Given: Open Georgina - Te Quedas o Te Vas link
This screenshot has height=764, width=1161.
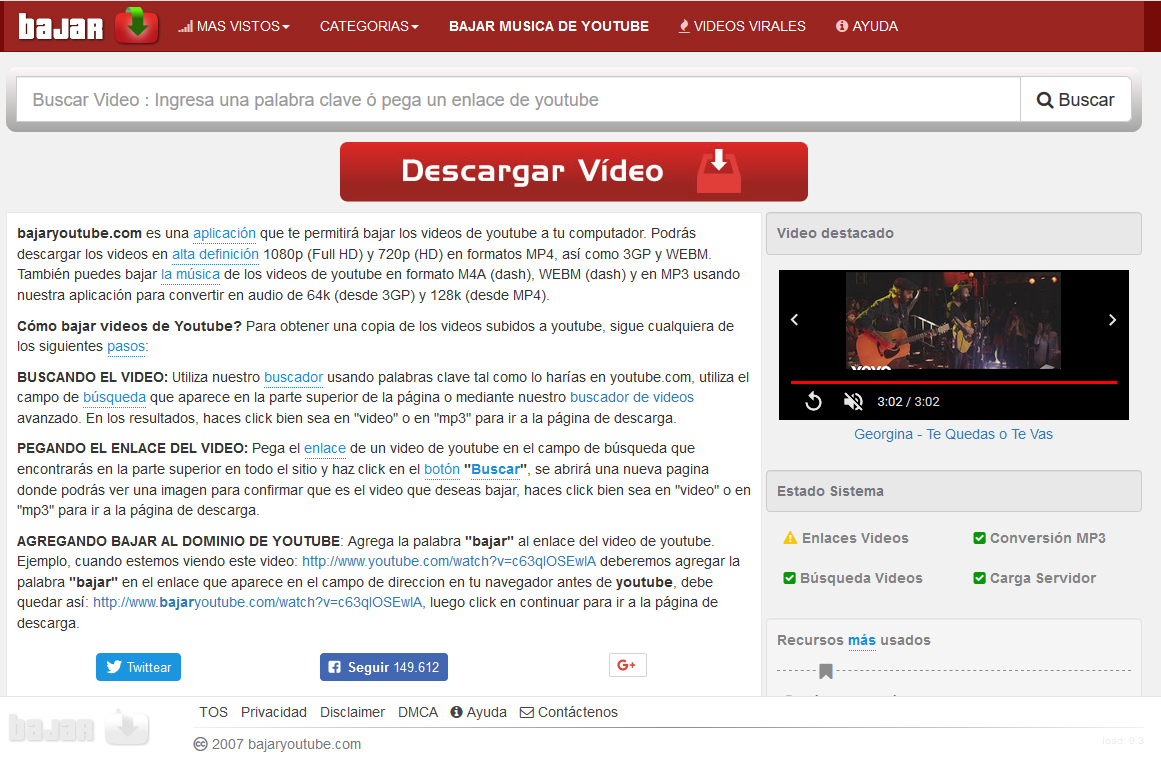Looking at the screenshot, I should pos(953,435).
